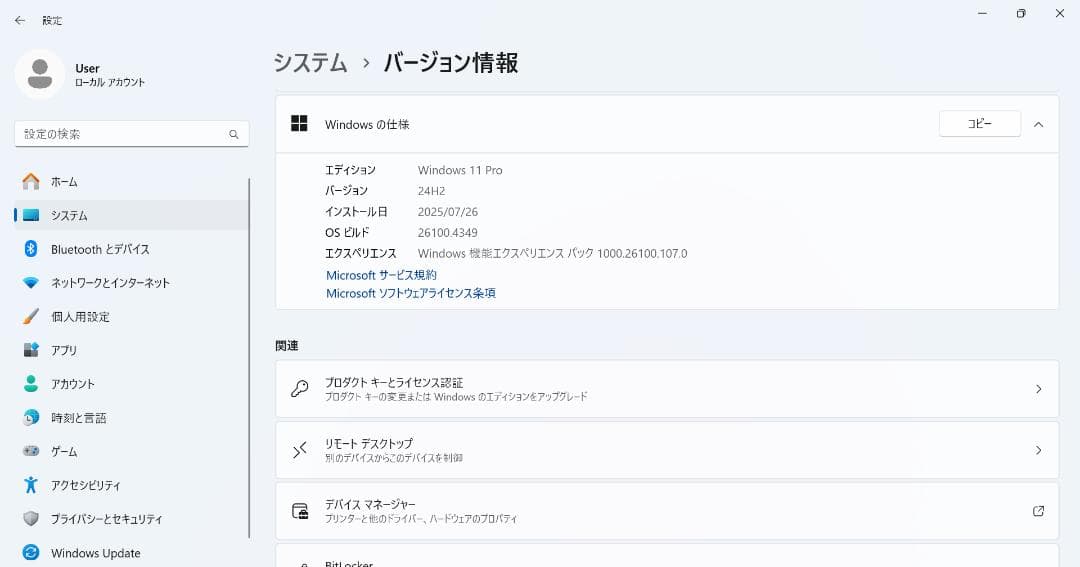Click the install date 2025/07/26
This screenshot has height=567, width=1080.
[448, 212]
